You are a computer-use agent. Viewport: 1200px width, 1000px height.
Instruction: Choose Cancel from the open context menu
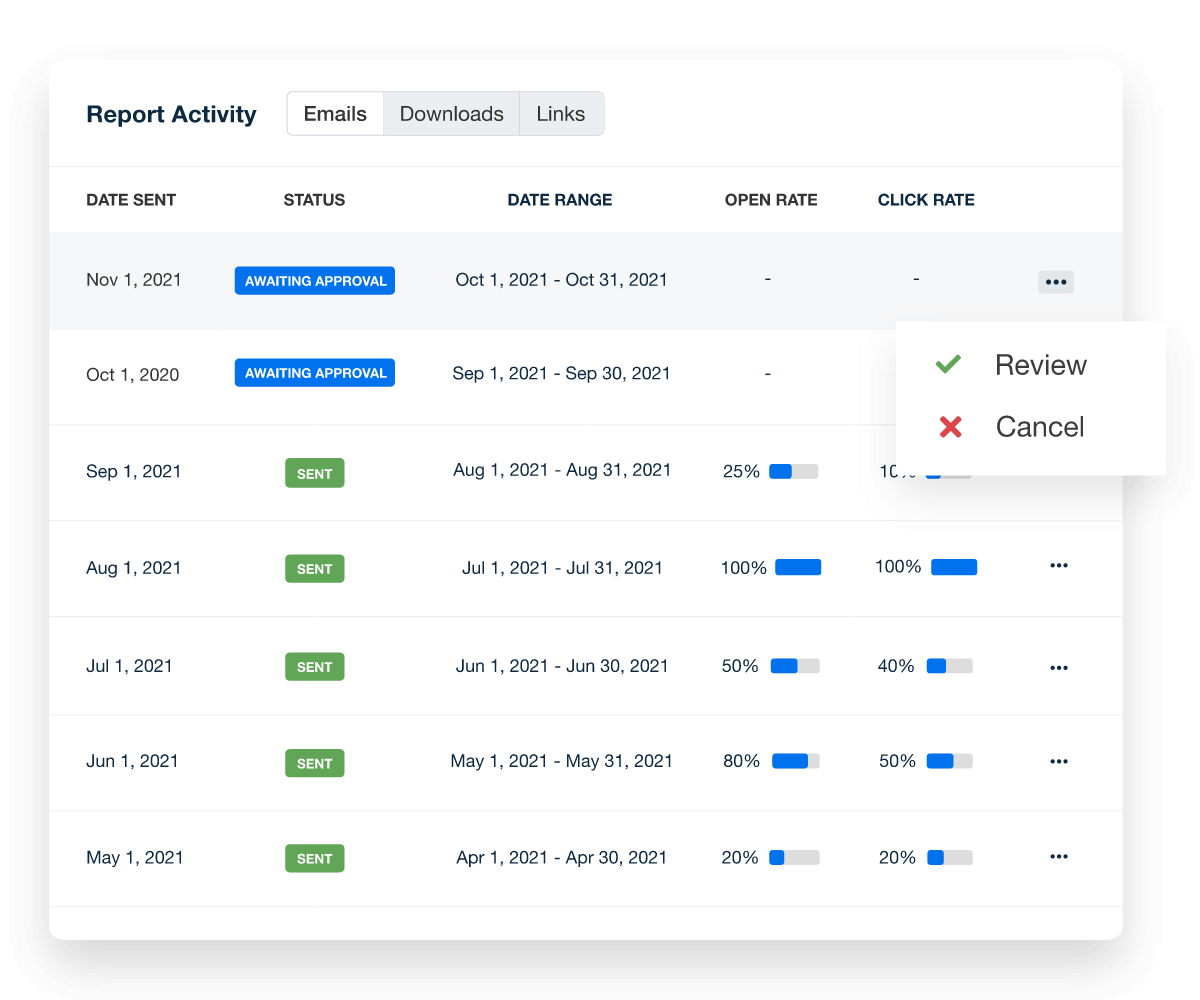(x=1039, y=427)
